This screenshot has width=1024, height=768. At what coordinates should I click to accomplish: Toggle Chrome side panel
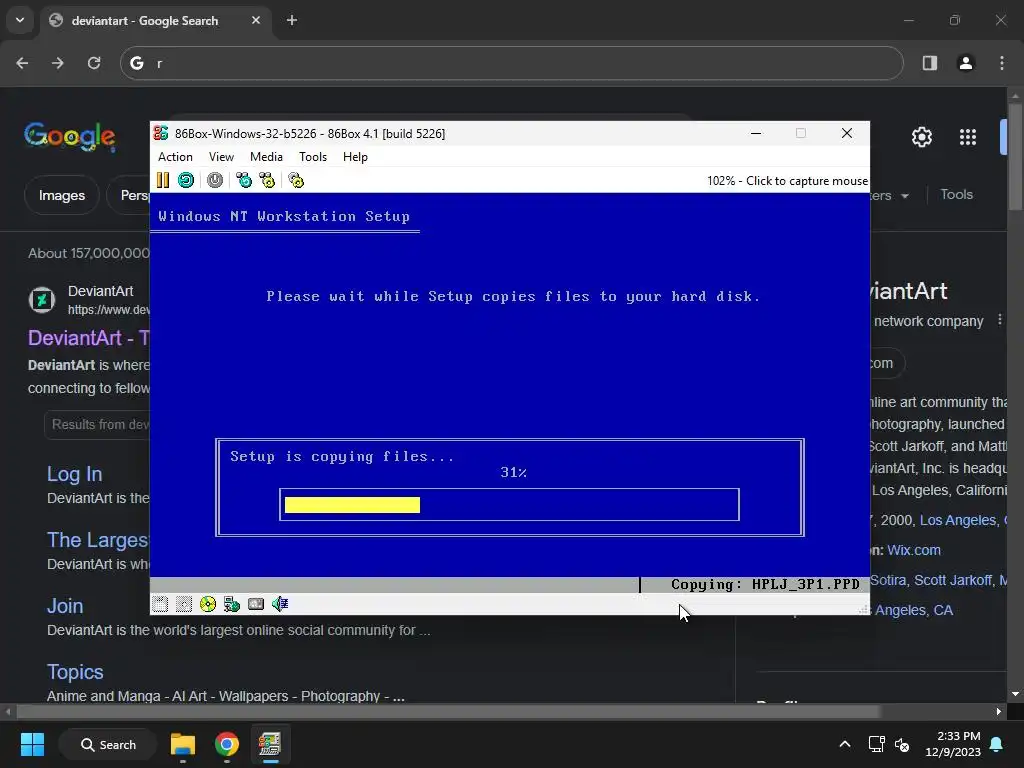tap(930, 63)
